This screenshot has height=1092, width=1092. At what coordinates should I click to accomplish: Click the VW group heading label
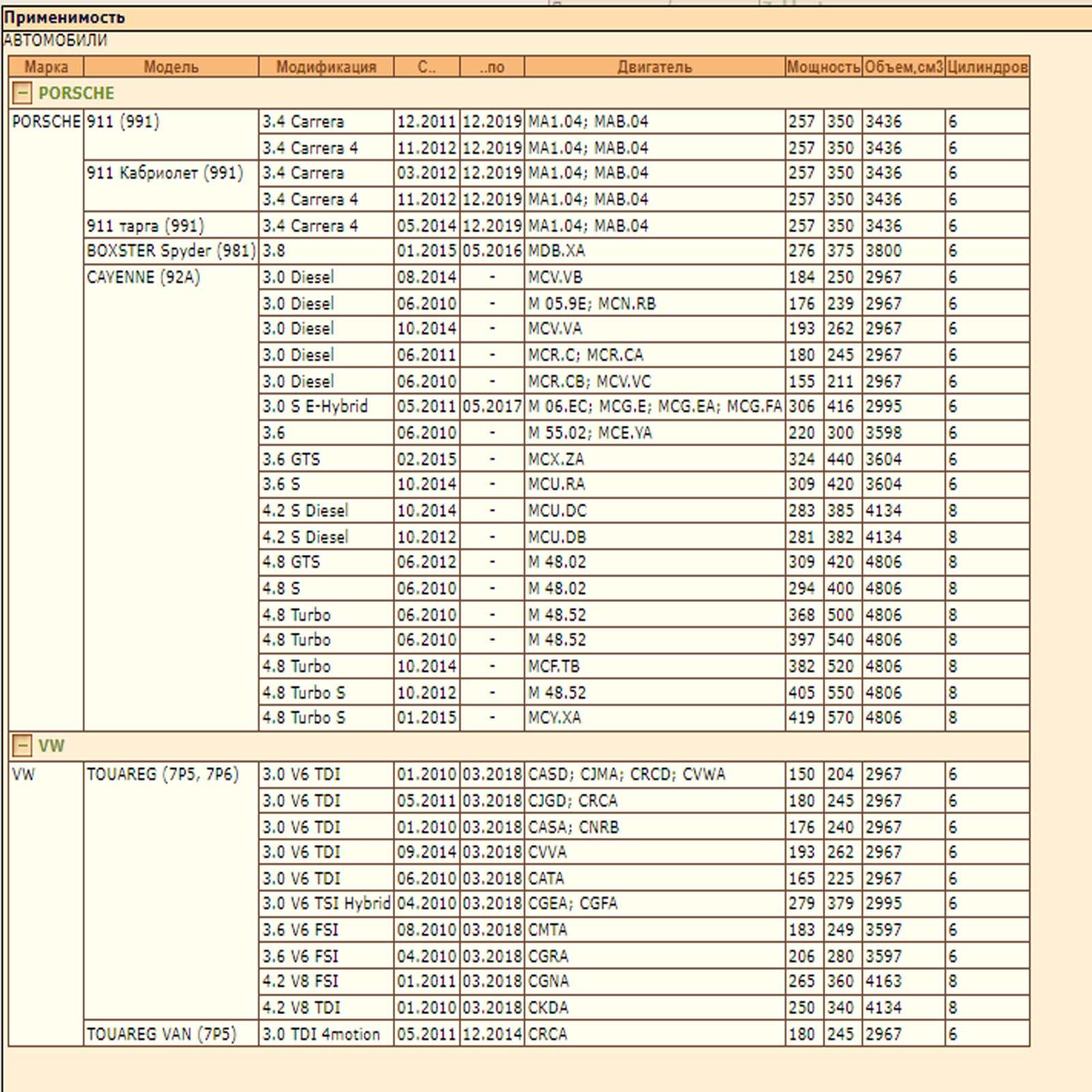tap(51, 745)
